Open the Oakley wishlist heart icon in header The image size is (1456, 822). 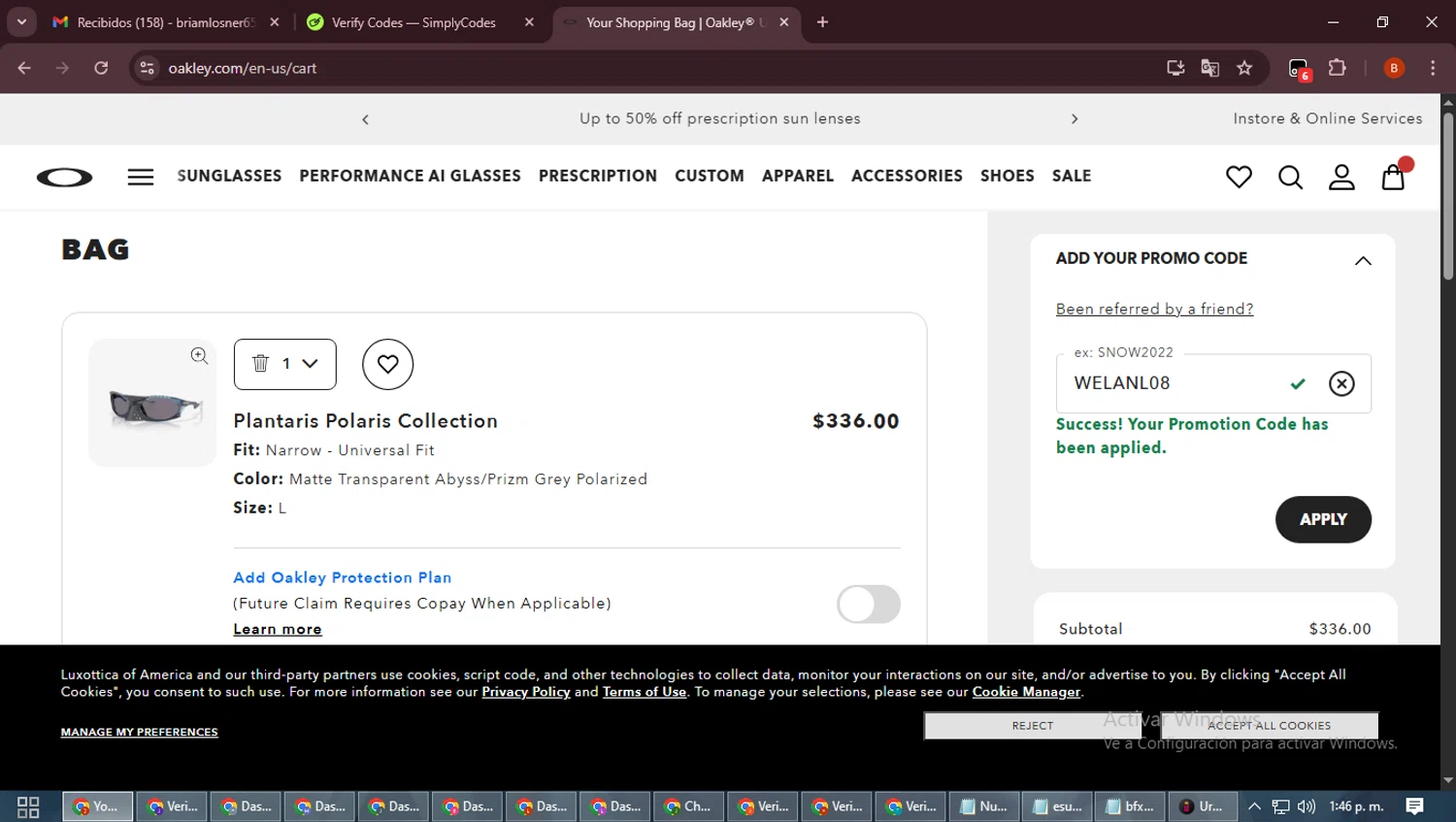pos(1239,177)
